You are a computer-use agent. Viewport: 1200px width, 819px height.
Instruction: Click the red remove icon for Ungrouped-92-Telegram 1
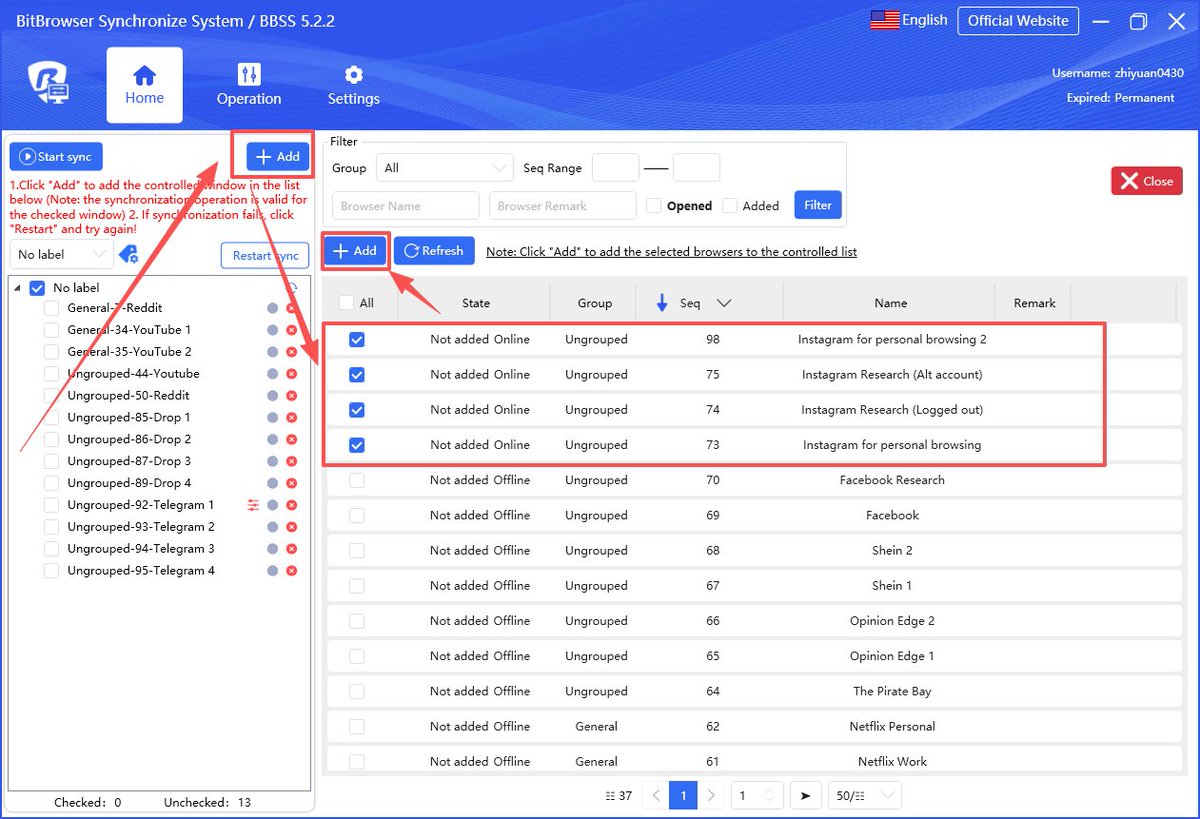tap(292, 505)
